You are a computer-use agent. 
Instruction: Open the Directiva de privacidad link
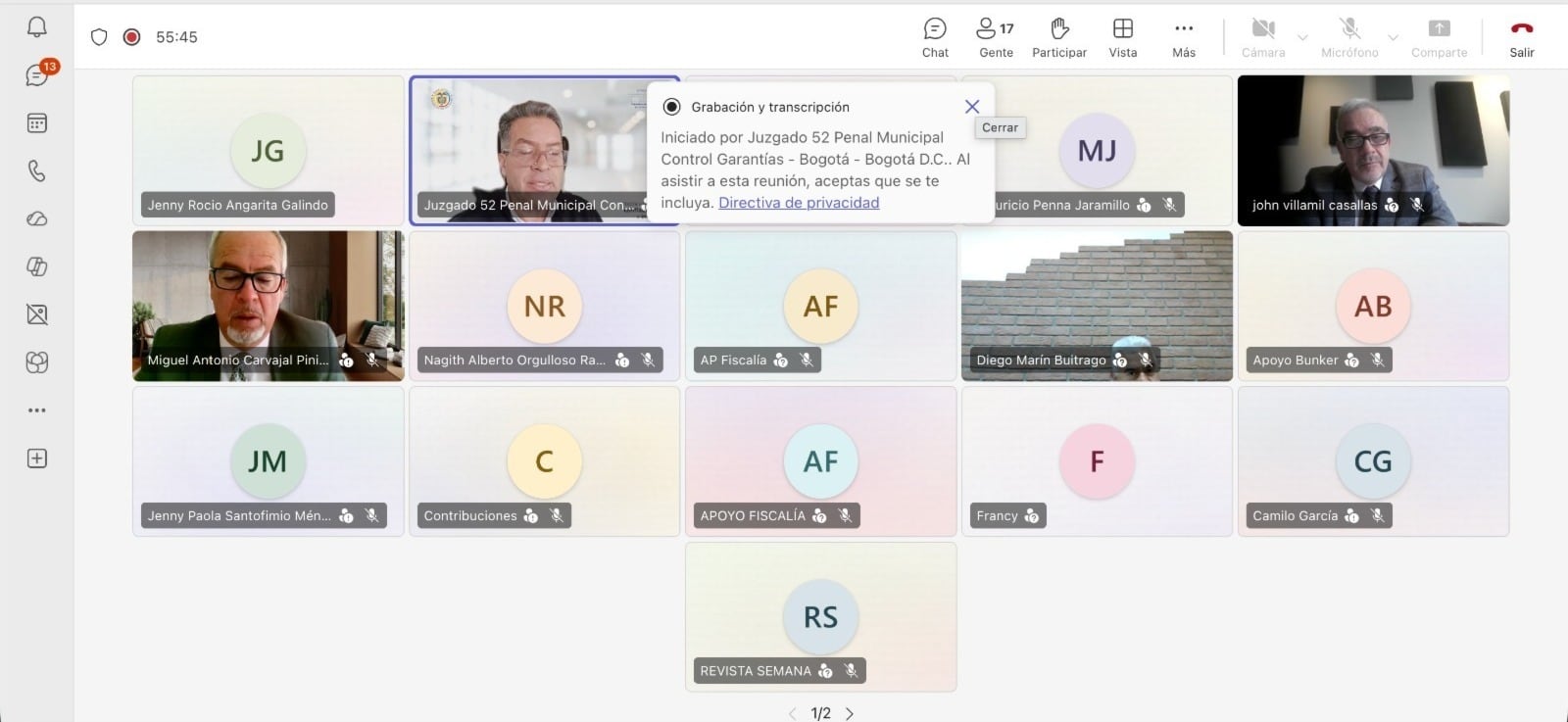[799, 203]
